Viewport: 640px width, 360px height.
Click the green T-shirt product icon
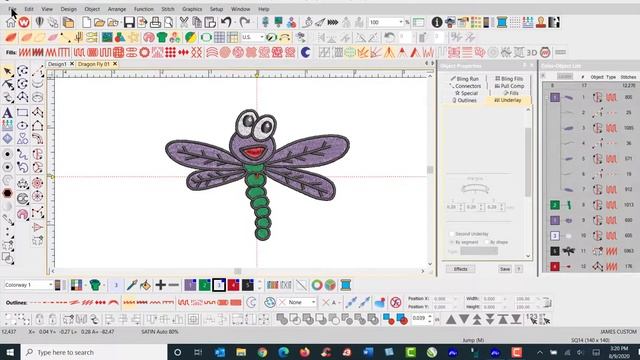(x=162, y=38)
